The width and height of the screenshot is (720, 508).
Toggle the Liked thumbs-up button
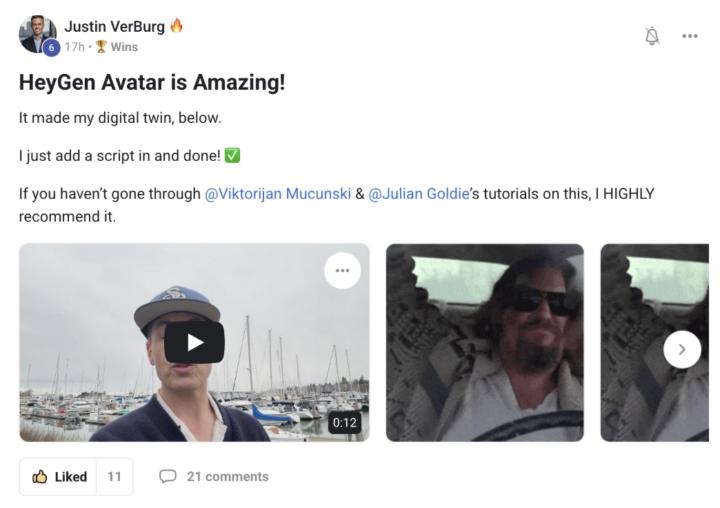tap(58, 477)
